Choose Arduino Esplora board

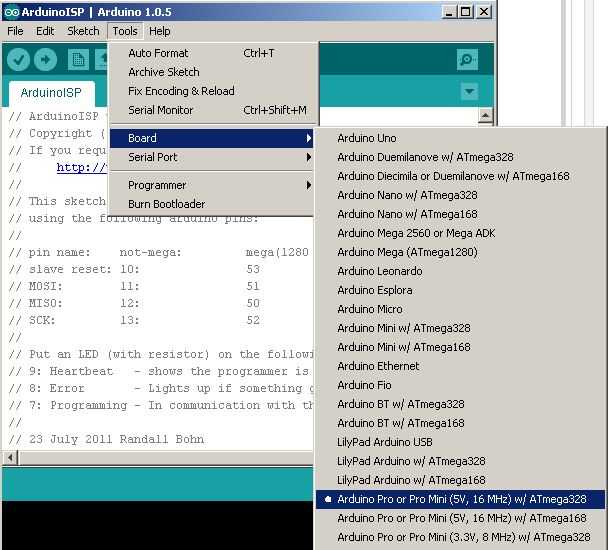461,290
